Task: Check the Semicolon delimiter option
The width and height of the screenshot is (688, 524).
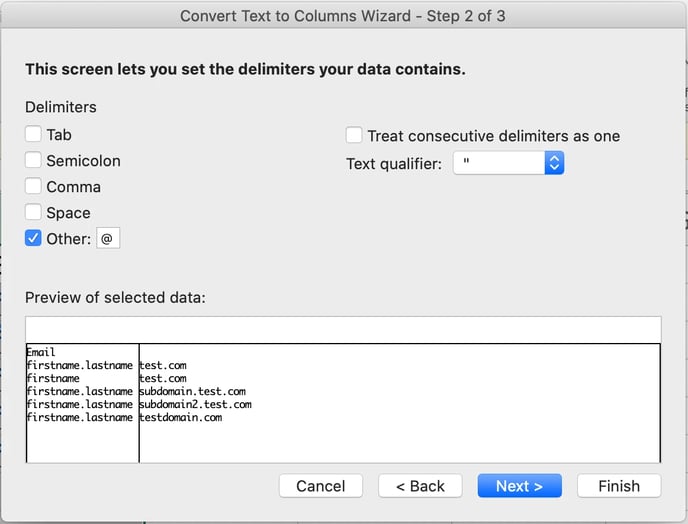Action: click(33, 160)
